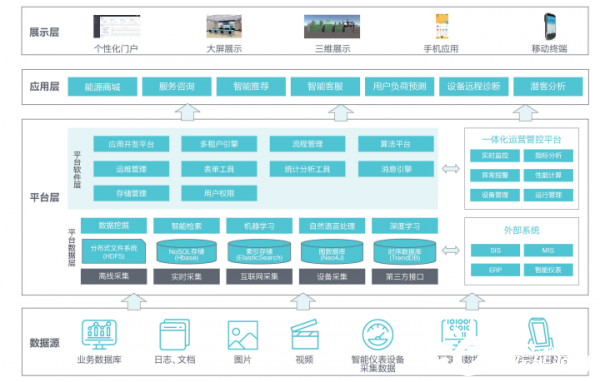Open the 大屏展示 thumbnail image
Screen dimensions: 600x382
pos(224,26)
